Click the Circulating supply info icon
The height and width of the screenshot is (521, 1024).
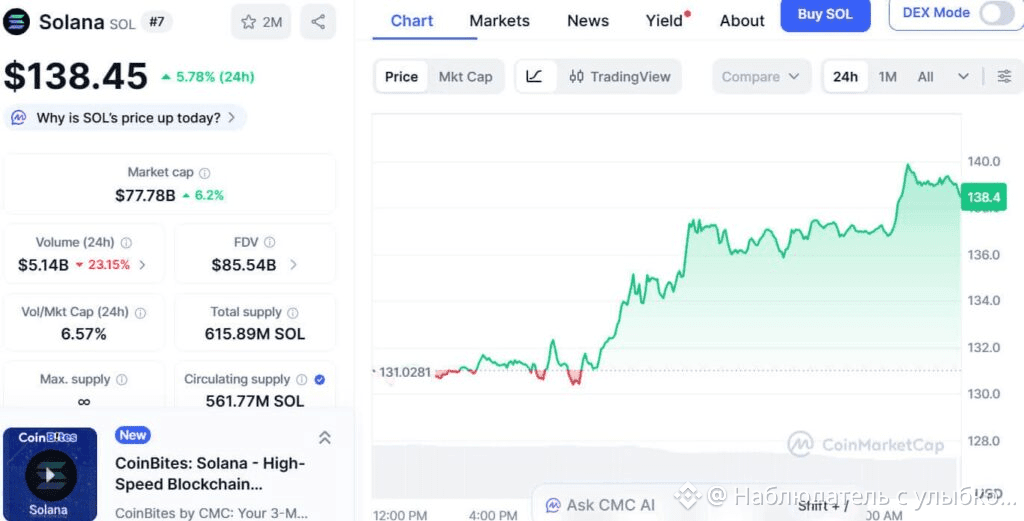pos(301,379)
